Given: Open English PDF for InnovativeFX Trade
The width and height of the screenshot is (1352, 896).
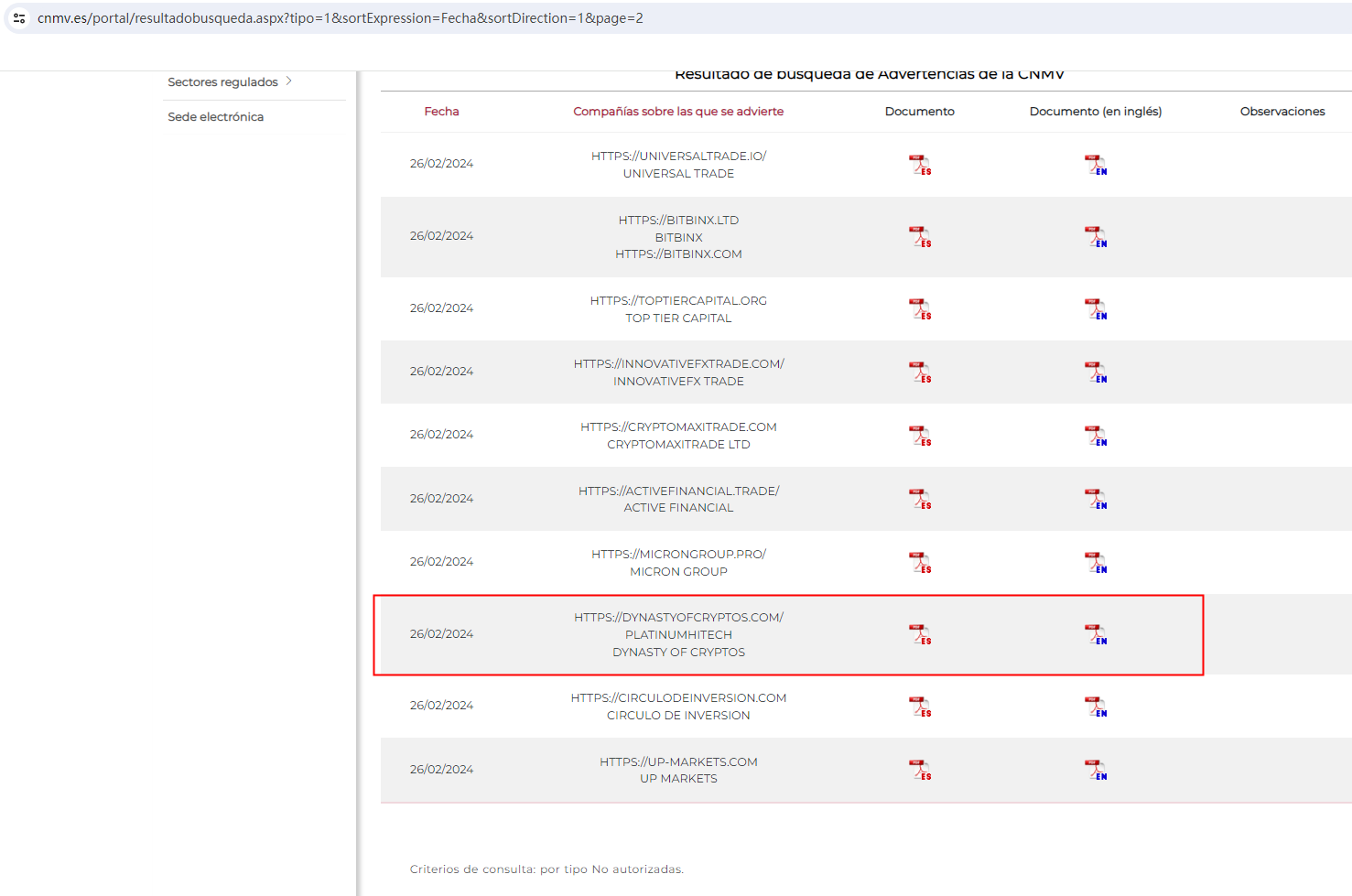Looking at the screenshot, I should coord(1096,372).
